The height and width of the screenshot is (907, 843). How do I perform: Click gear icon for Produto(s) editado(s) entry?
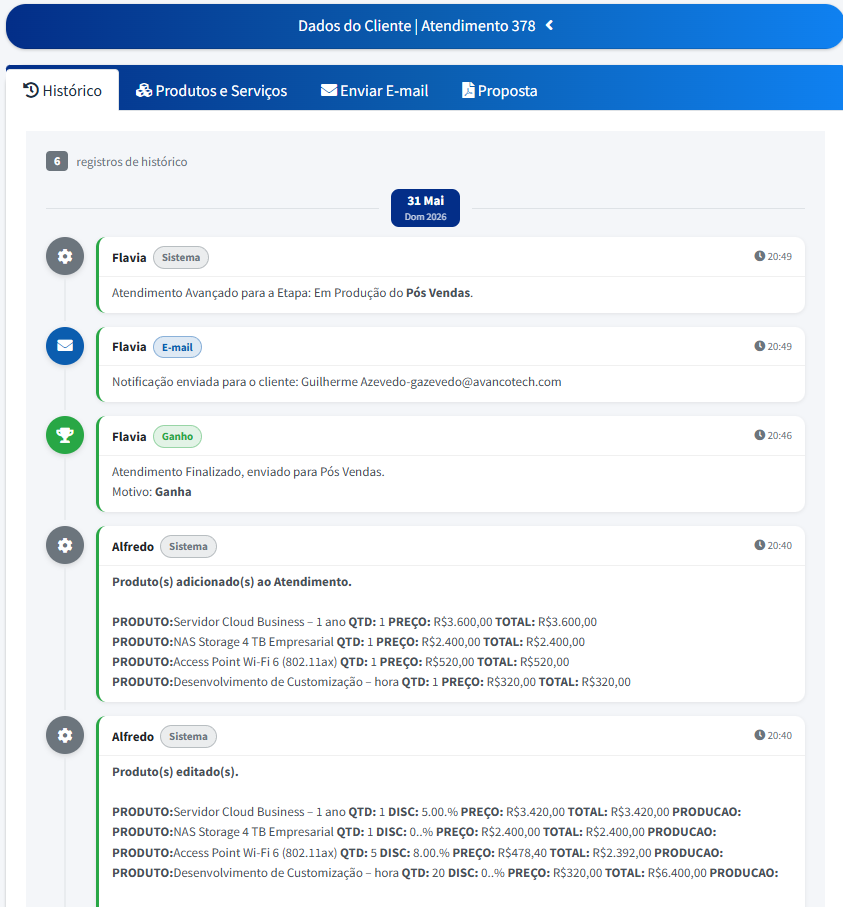(x=65, y=735)
